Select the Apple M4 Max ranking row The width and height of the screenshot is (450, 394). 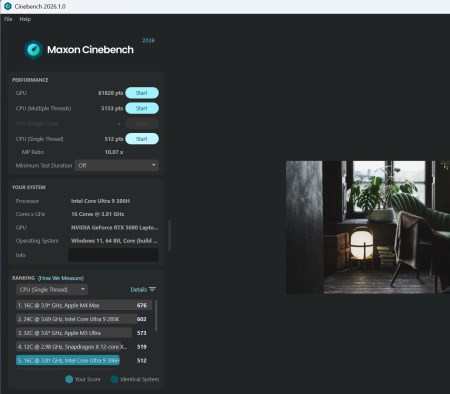[84, 305]
